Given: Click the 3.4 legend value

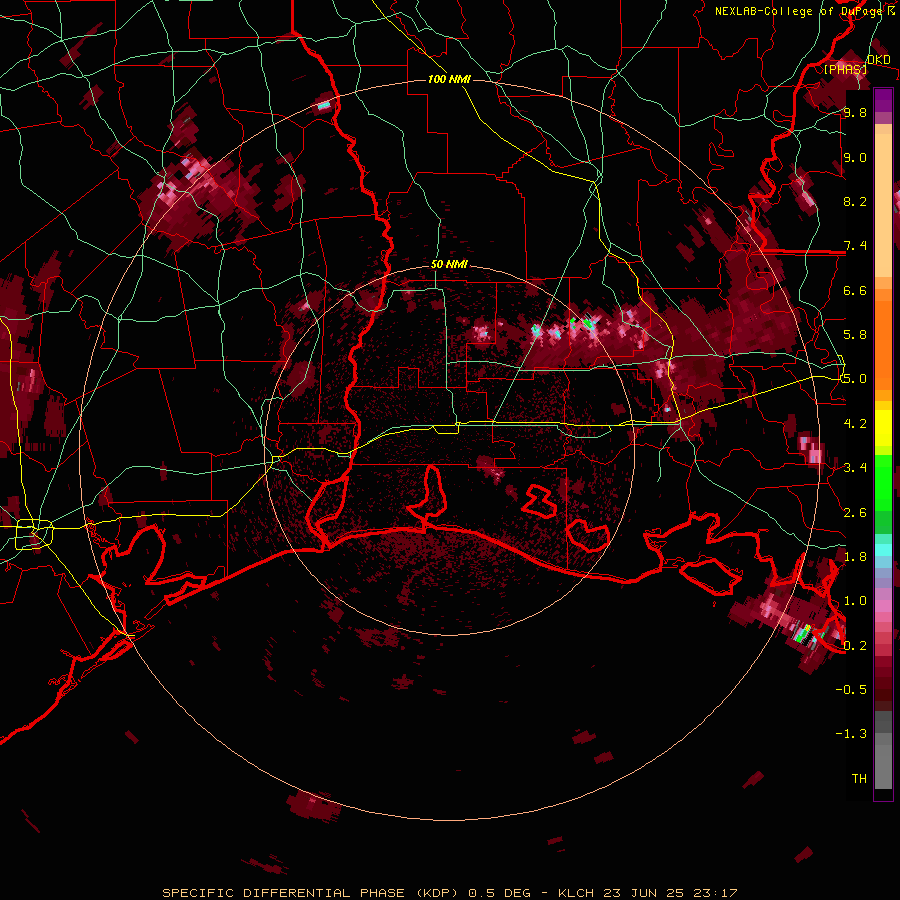Looking at the screenshot, I should tap(855, 468).
